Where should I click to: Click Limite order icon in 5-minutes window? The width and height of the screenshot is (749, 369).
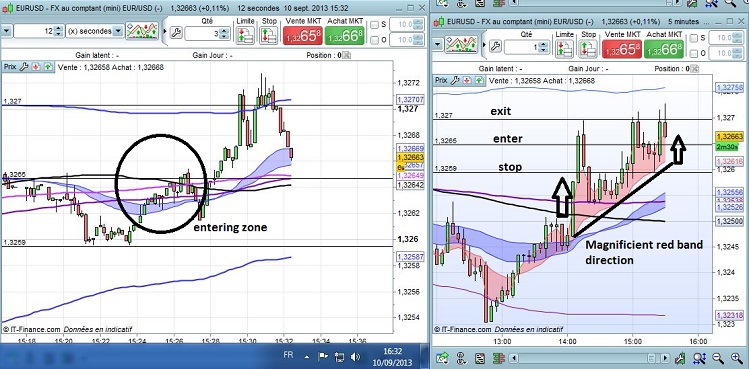point(565,49)
